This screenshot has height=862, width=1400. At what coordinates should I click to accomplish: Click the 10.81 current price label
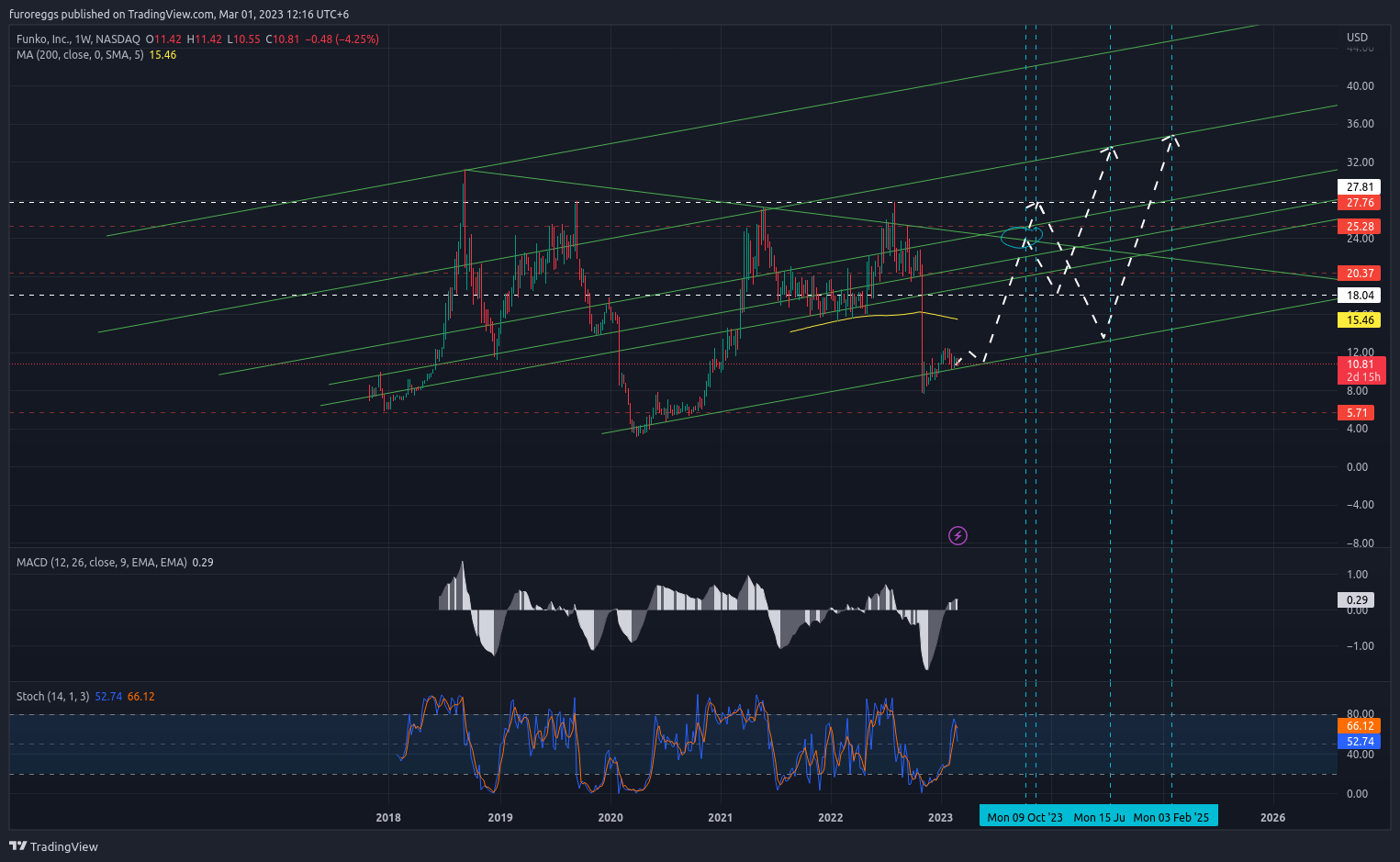tap(1360, 364)
